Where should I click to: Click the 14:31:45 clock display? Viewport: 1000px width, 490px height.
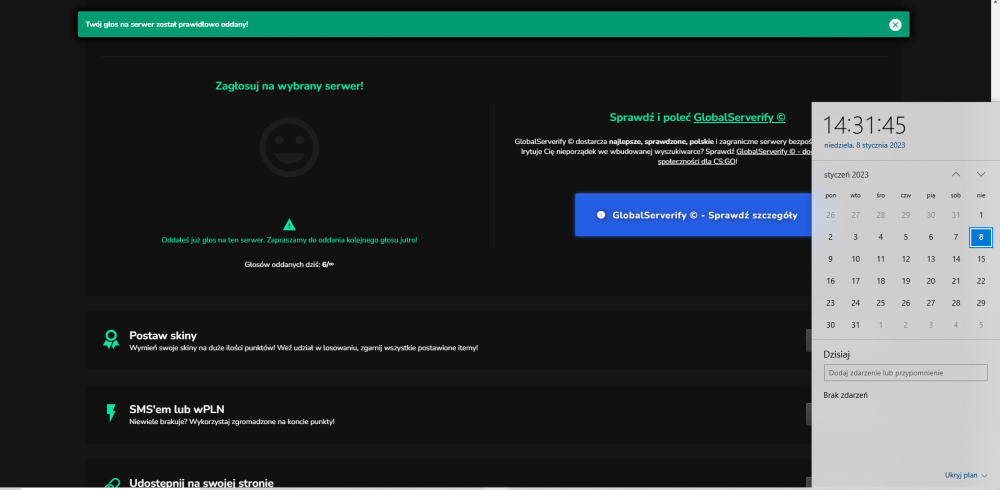[865, 125]
